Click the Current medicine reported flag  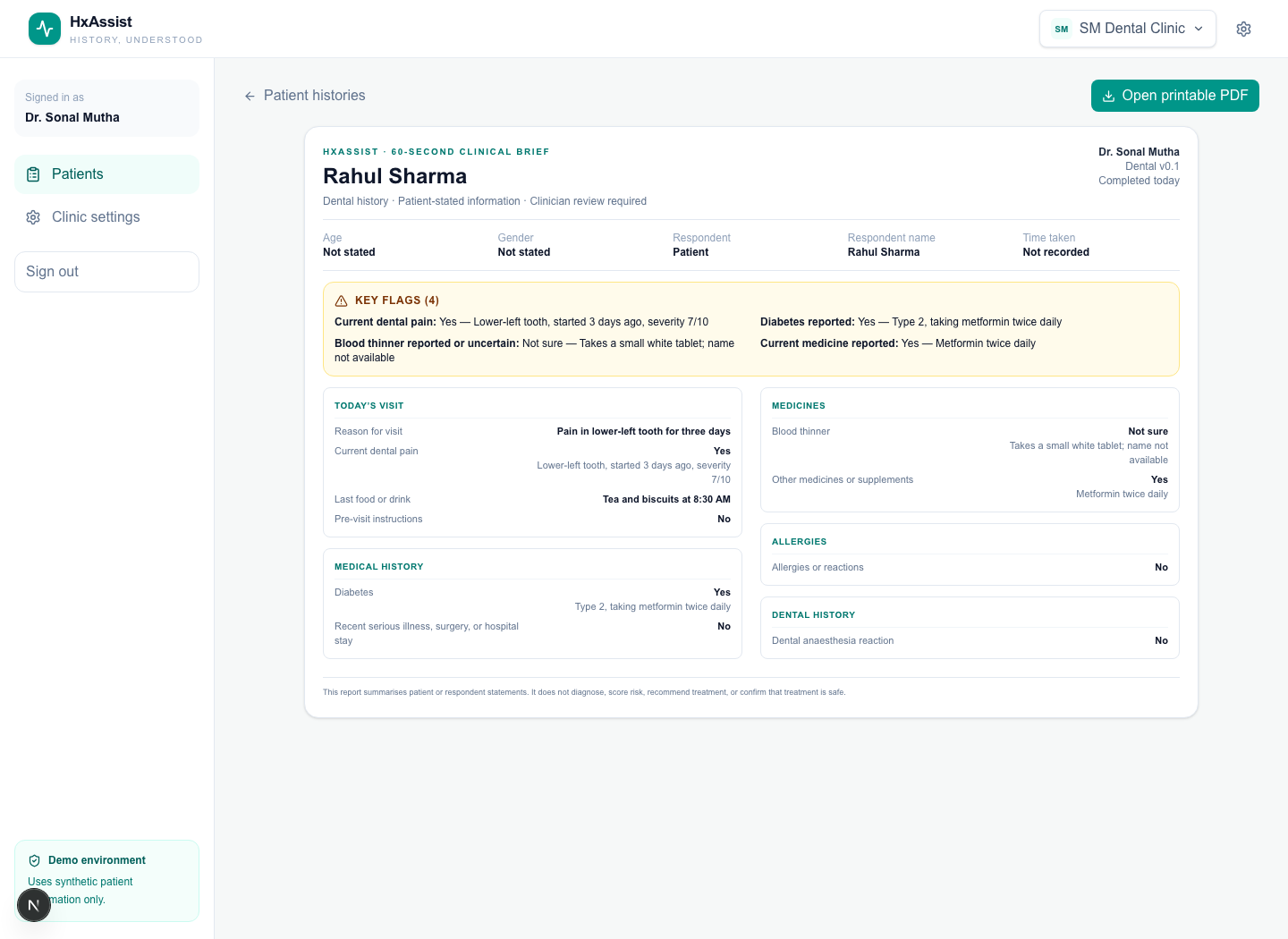coord(898,343)
